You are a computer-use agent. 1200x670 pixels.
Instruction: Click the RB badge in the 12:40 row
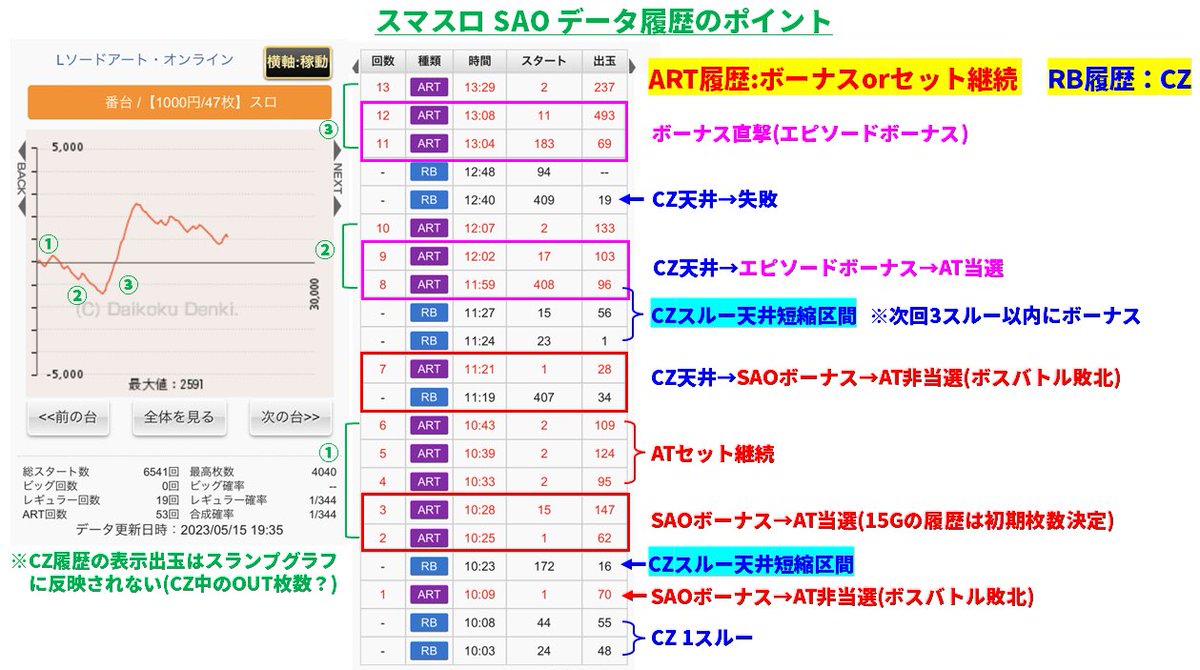(430, 199)
